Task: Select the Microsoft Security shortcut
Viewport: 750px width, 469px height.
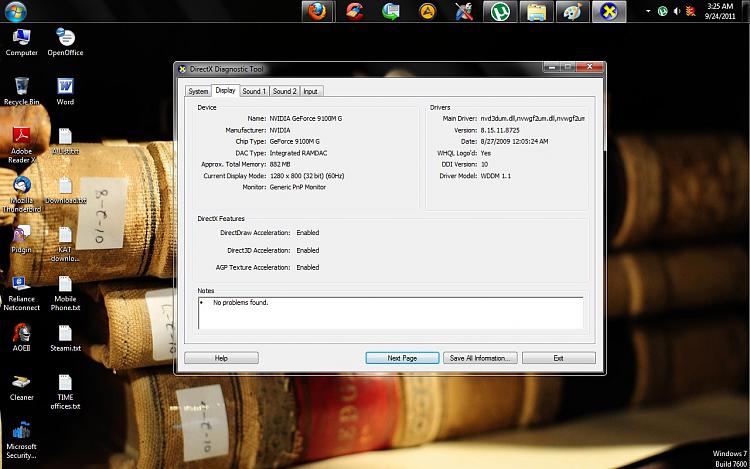Action: coord(22,441)
